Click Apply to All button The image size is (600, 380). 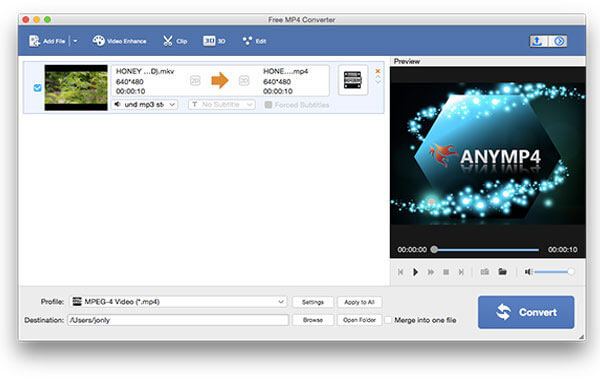(x=359, y=302)
